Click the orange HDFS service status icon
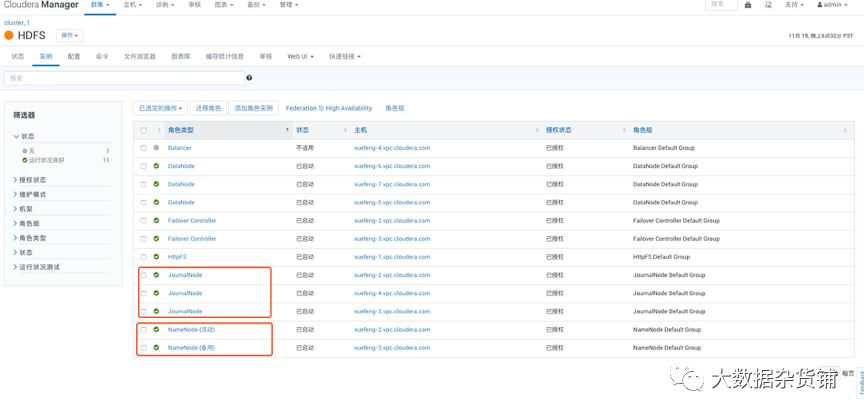The width and height of the screenshot is (864, 416). coord(9,35)
